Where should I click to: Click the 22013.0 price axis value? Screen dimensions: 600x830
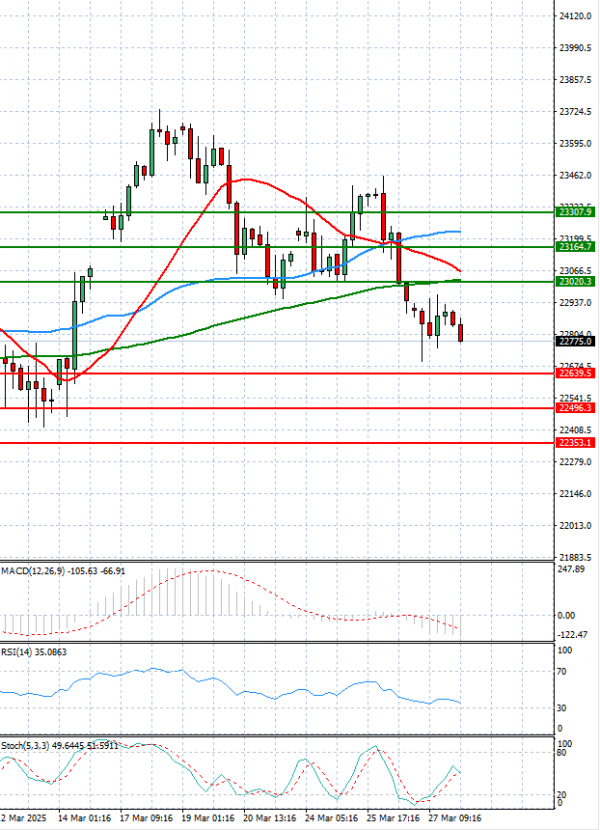pyautogui.click(x=575, y=526)
